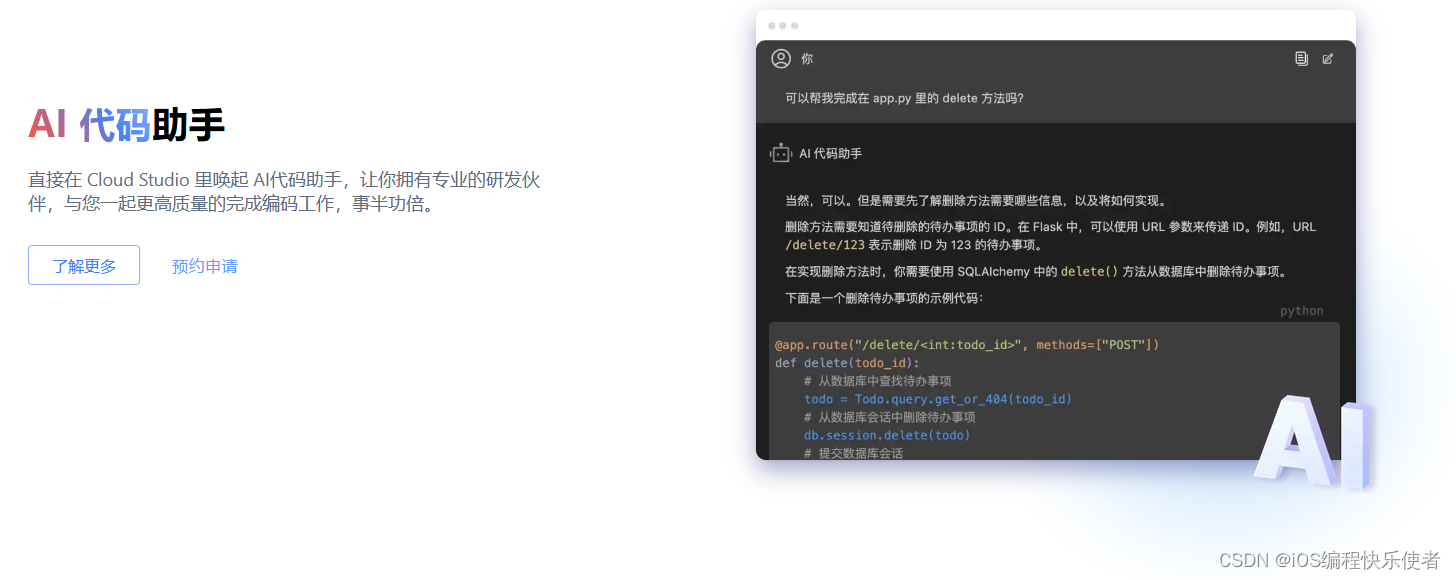Click the description paragraph starting 直接在 Cloud Studio

[x=284, y=192]
